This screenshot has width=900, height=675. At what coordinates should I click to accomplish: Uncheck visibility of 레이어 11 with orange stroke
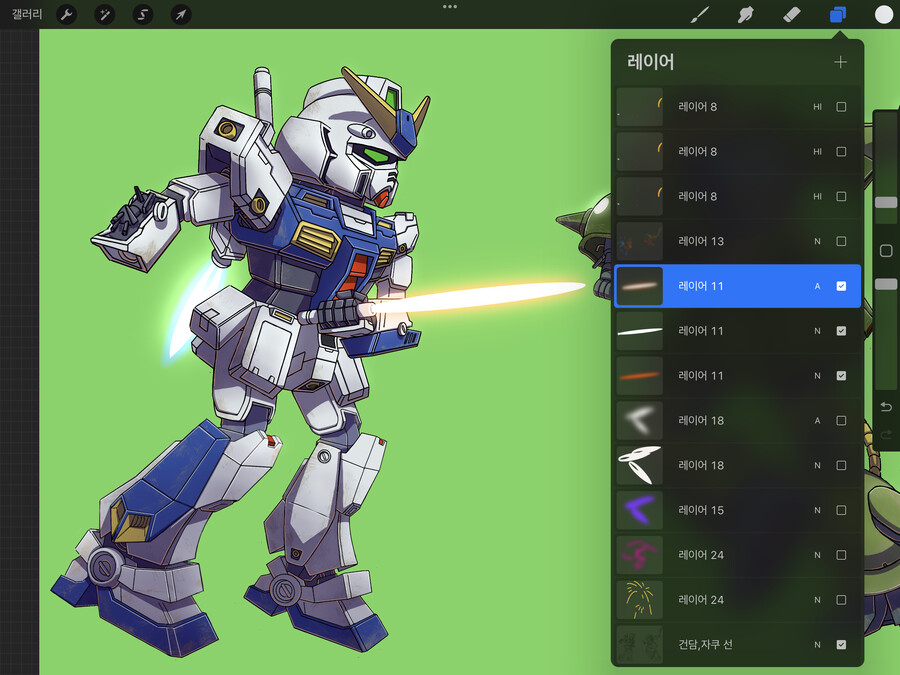pos(841,375)
